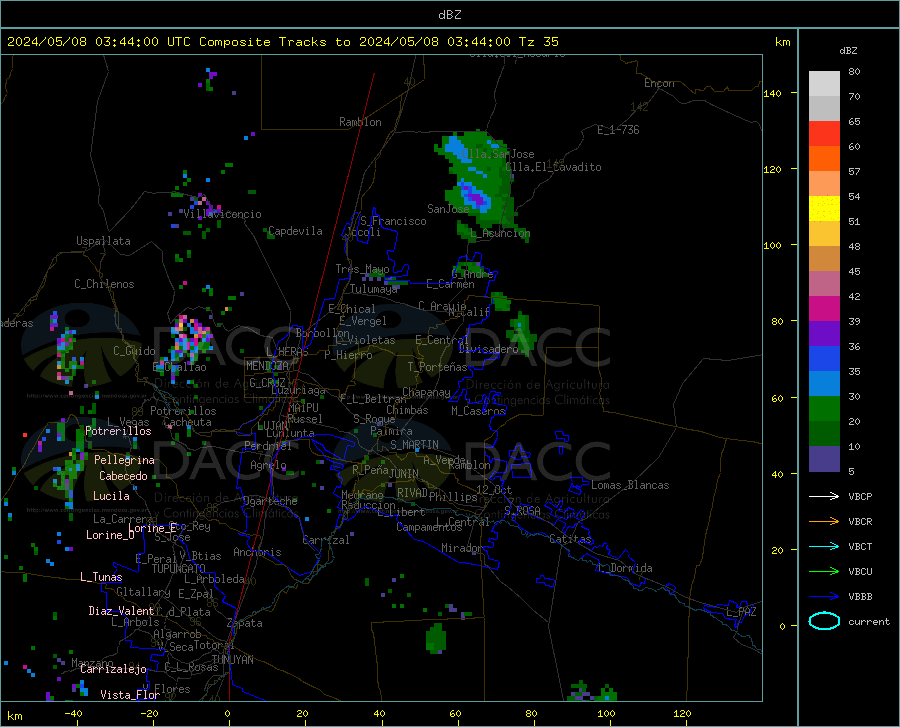
Task: Click the Diaz_Valent map label
Action: (121, 611)
